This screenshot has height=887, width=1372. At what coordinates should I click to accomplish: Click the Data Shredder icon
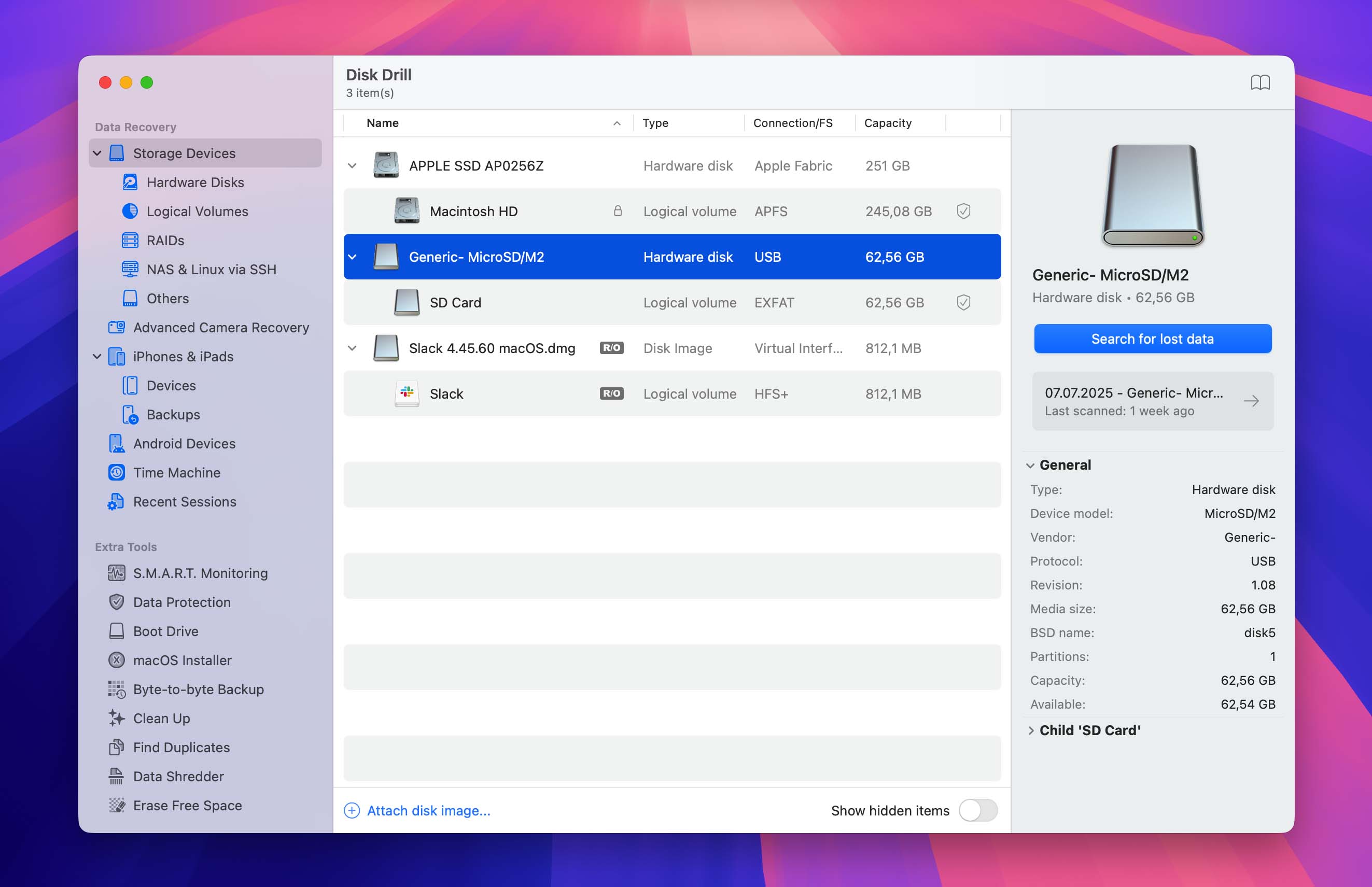[116, 777]
